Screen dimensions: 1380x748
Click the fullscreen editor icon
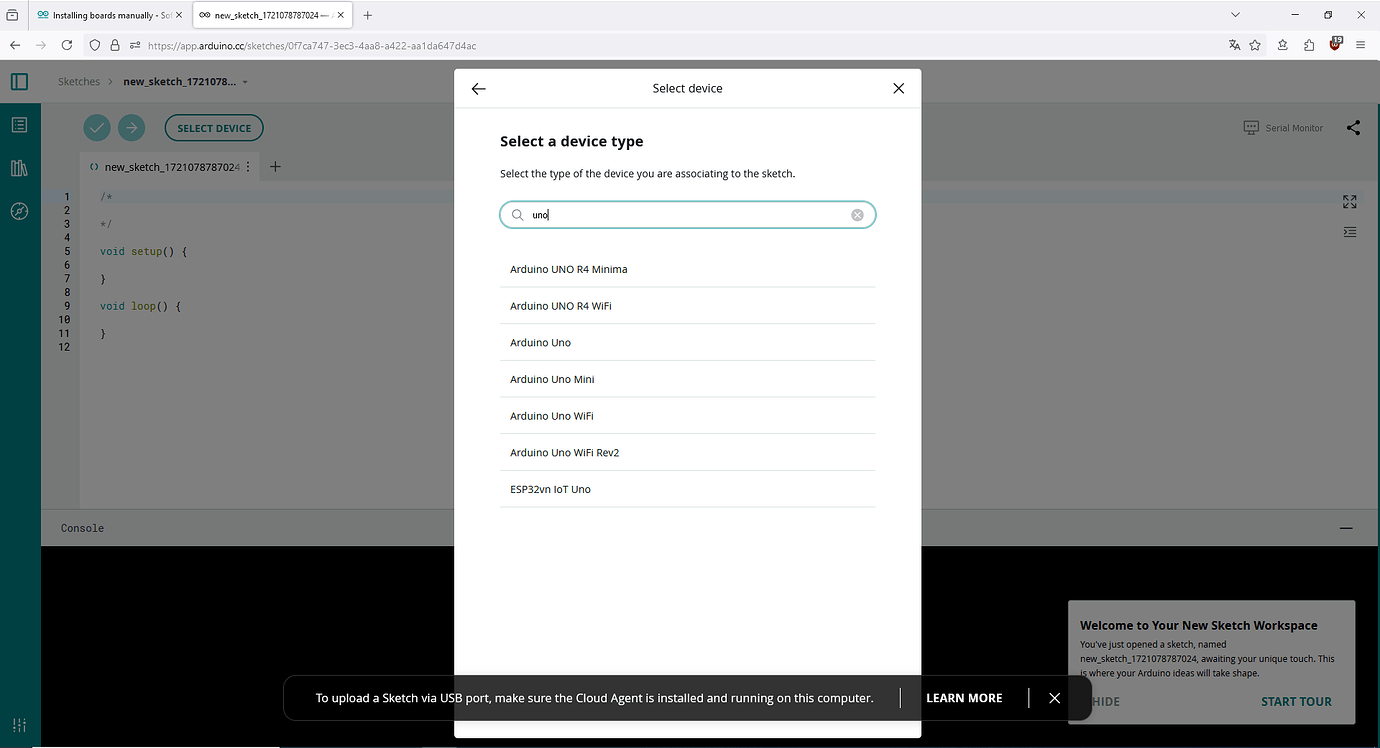pyautogui.click(x=1350, y=201)
